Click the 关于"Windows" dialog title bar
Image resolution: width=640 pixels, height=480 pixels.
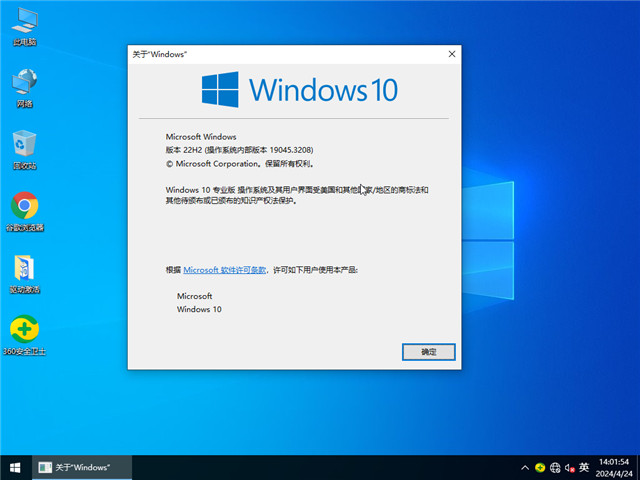click(280, 54)
